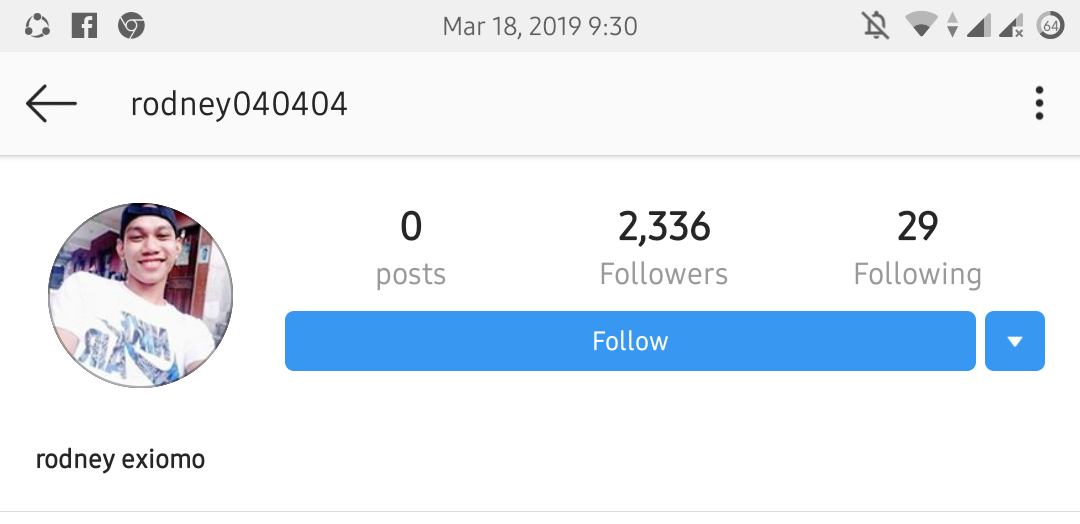The image size is (1080, 524).
Task: Open the 2,336 Followers list
Action: [663, 249]
